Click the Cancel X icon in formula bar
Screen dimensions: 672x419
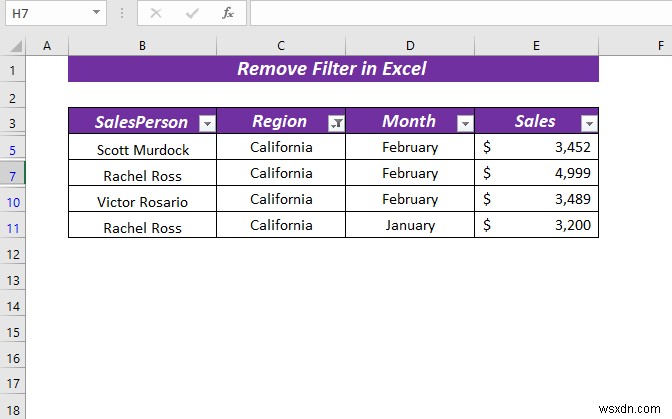pyautogui.click(x=156, y=13)
